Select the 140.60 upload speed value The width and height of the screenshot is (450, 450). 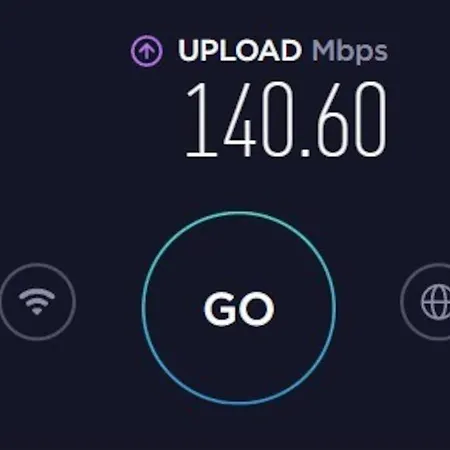point(286,120)
